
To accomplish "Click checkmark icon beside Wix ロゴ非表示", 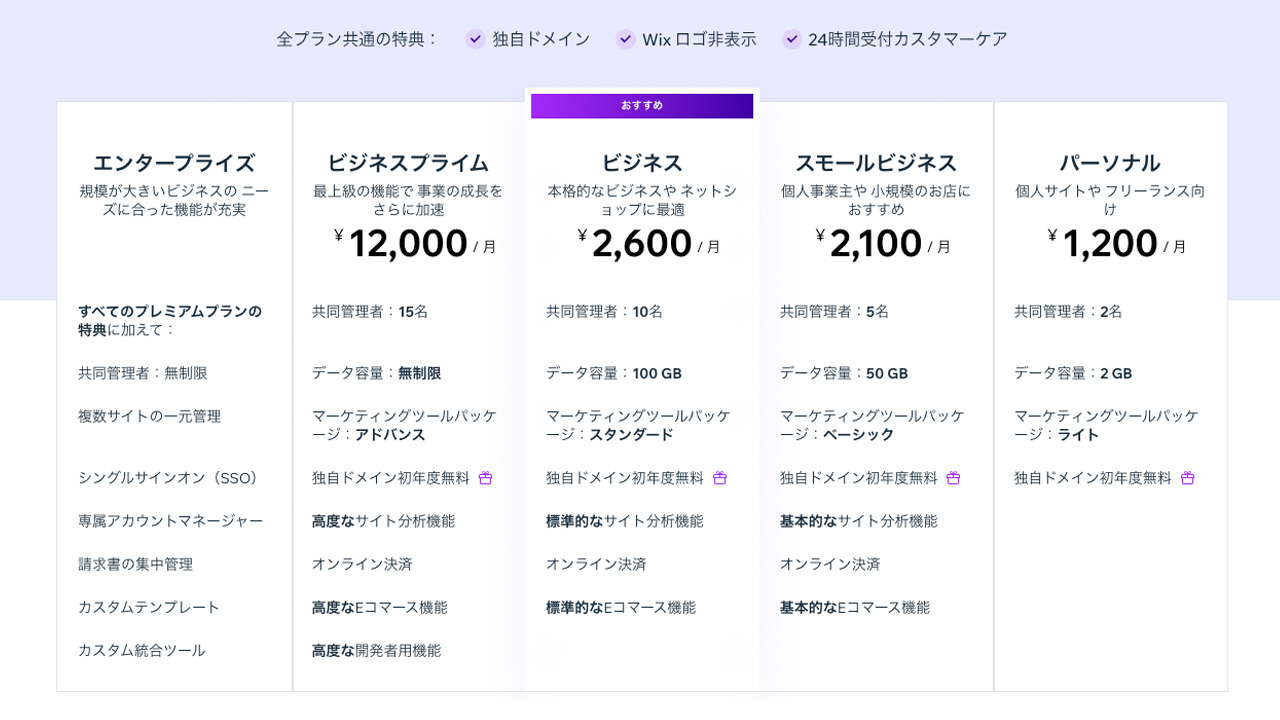I will tap(625, 39).
